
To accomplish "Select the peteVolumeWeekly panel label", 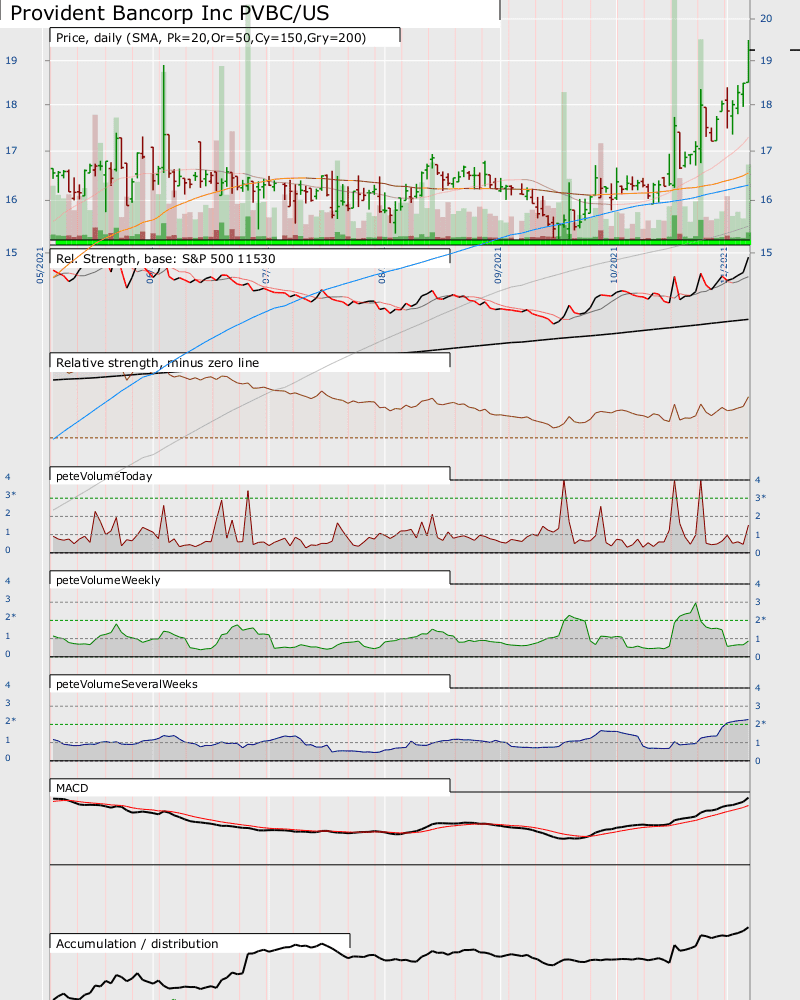I will coord(108,580).
